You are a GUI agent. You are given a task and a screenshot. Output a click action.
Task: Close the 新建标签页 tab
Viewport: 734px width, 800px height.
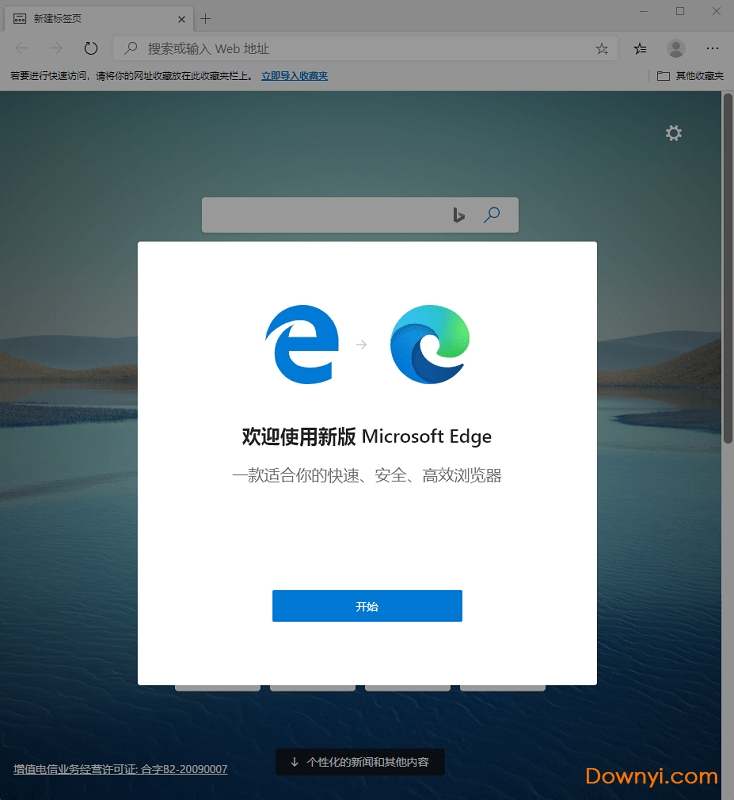[x=181, y=19]
